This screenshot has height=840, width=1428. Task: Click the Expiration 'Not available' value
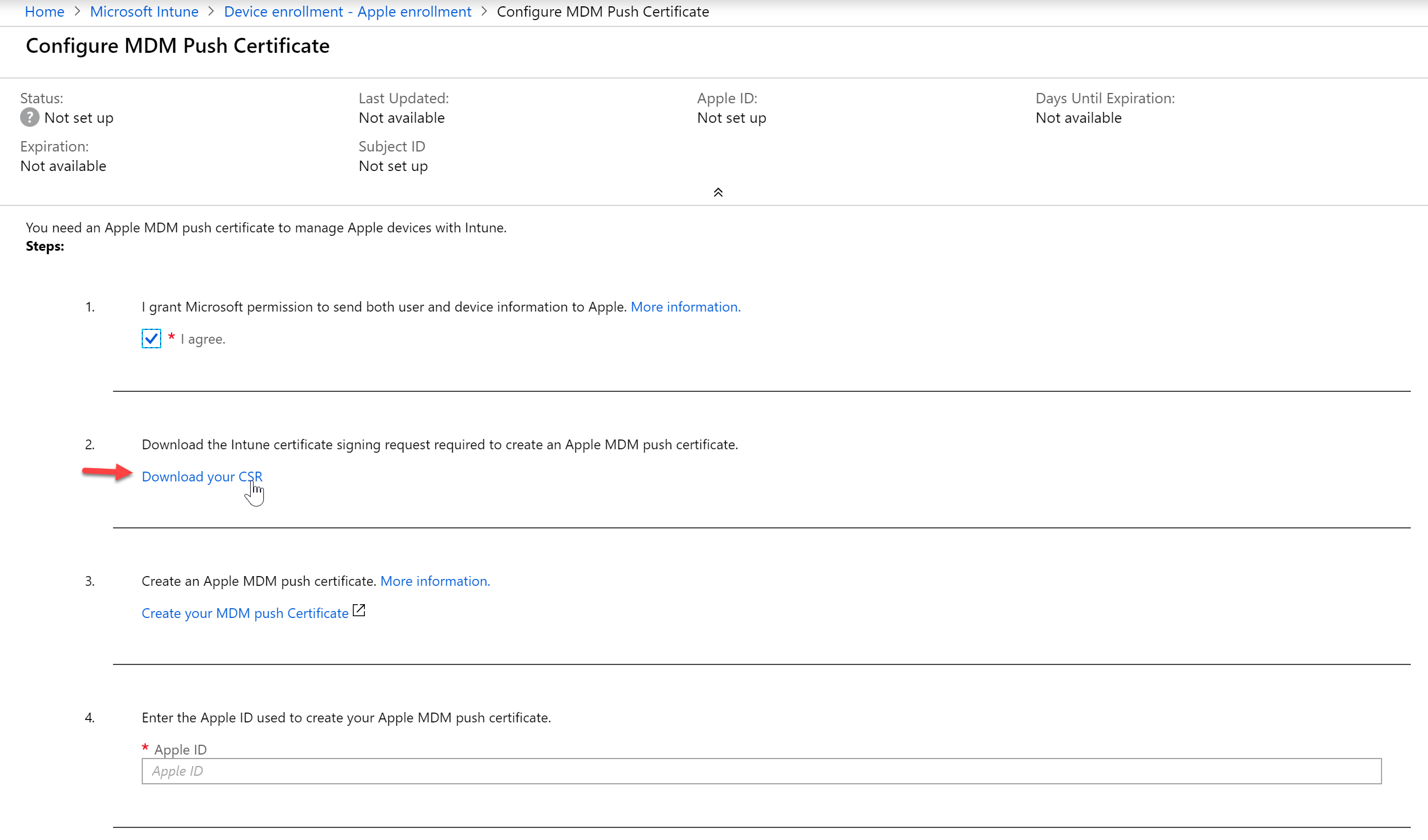pos(63,166)
